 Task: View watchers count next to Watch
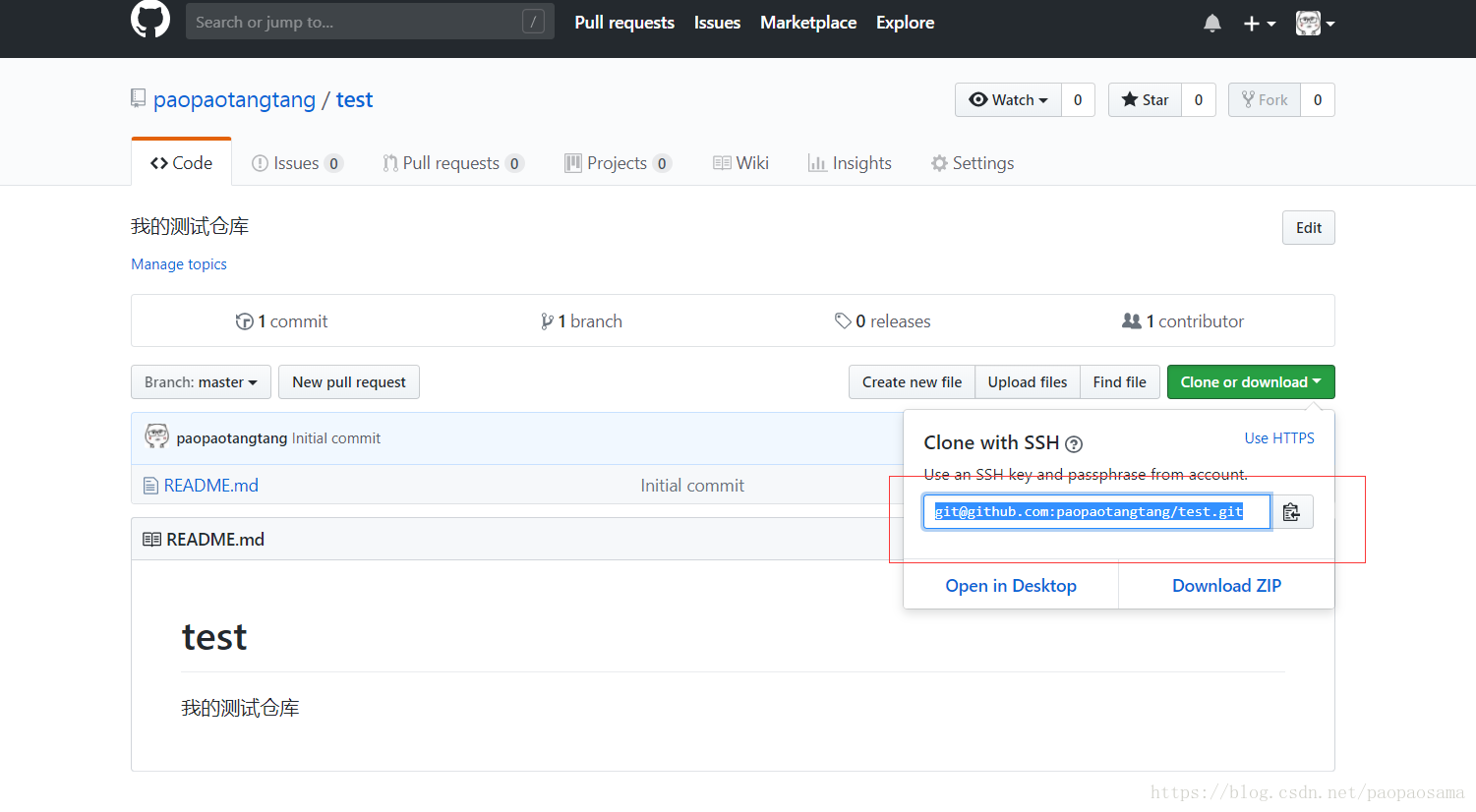tap(1078, 99)
